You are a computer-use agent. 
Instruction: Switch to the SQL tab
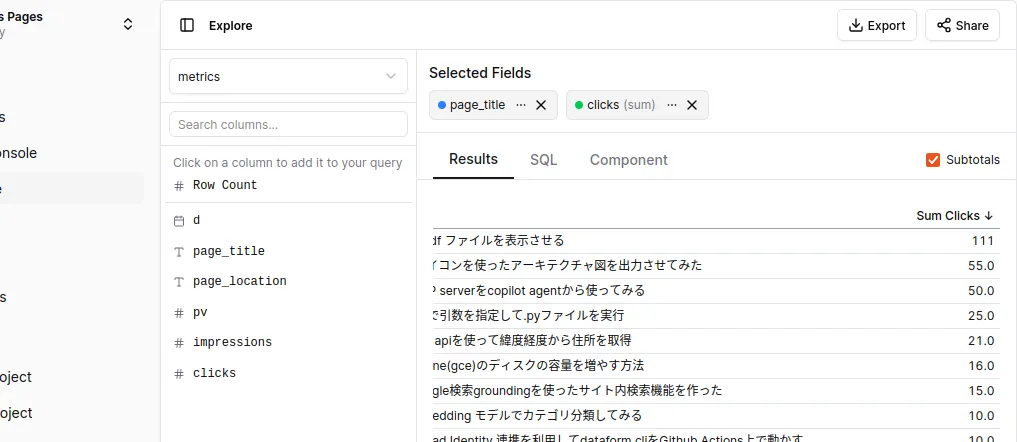(544, 160)
